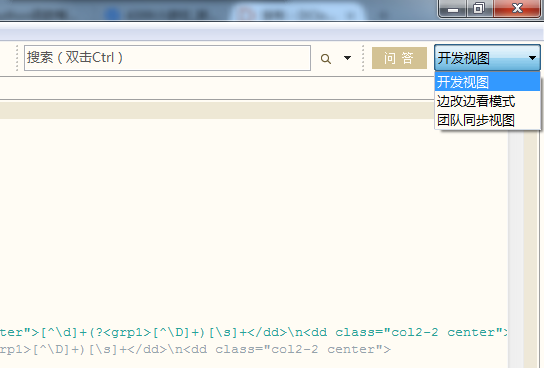Minimize the application window
Viewport: 544px width, 368px height.
(453, 8)
